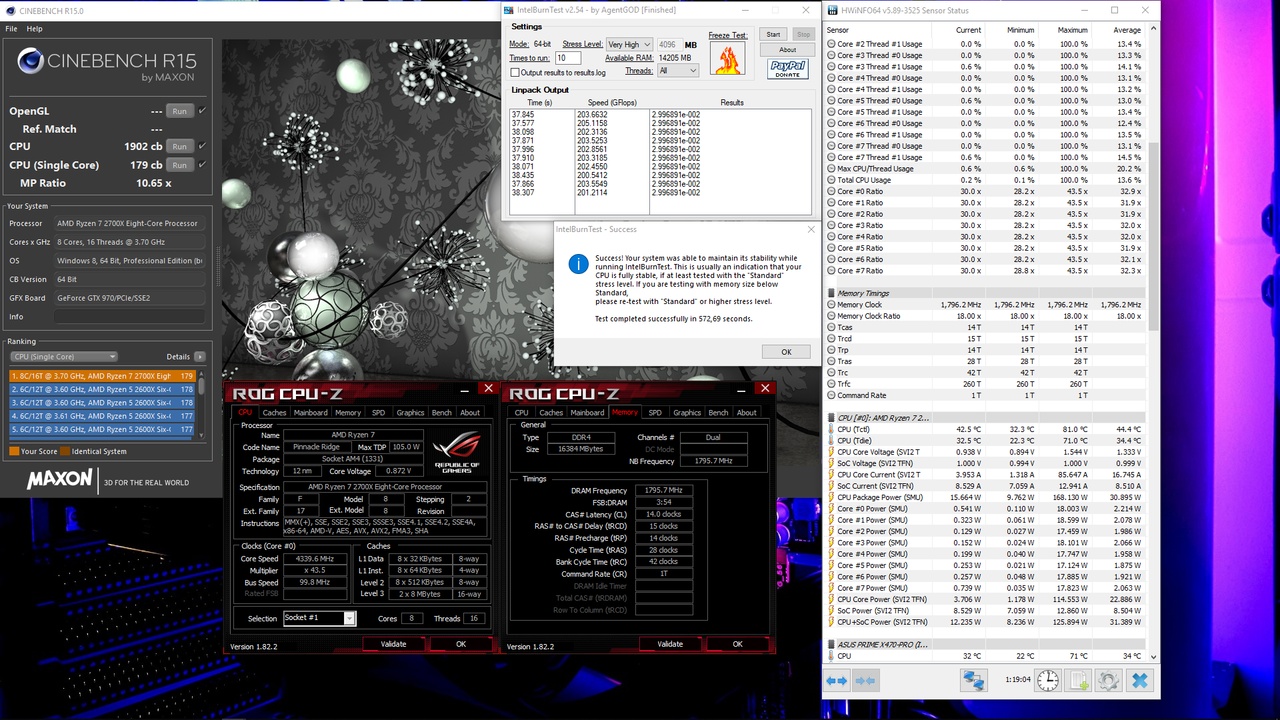Click the Details arrow button in Cinebench Ranking
This screenshot has width=1280, height=720.
[200, 356]
